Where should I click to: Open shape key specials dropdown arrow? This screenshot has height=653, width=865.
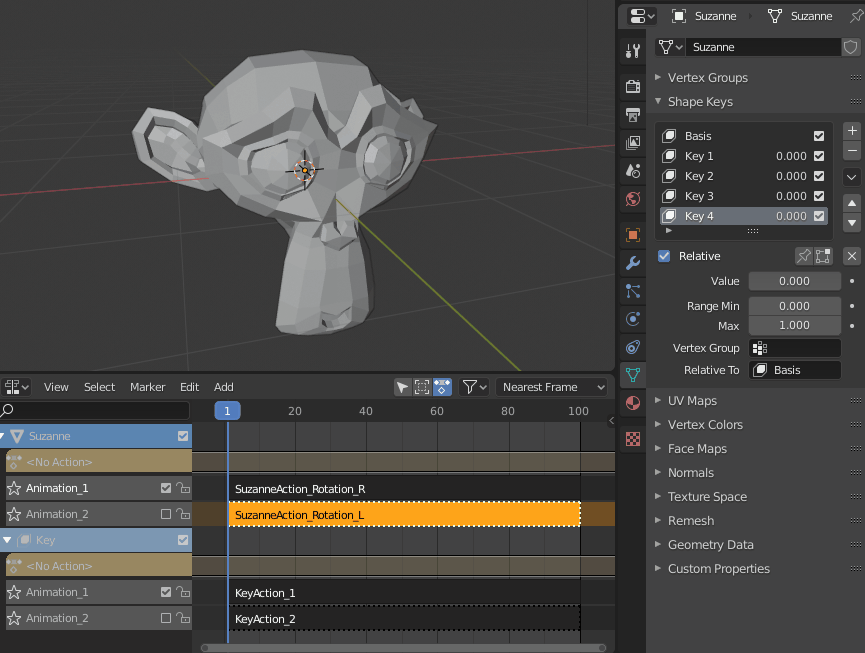click(x=852, y=177)
